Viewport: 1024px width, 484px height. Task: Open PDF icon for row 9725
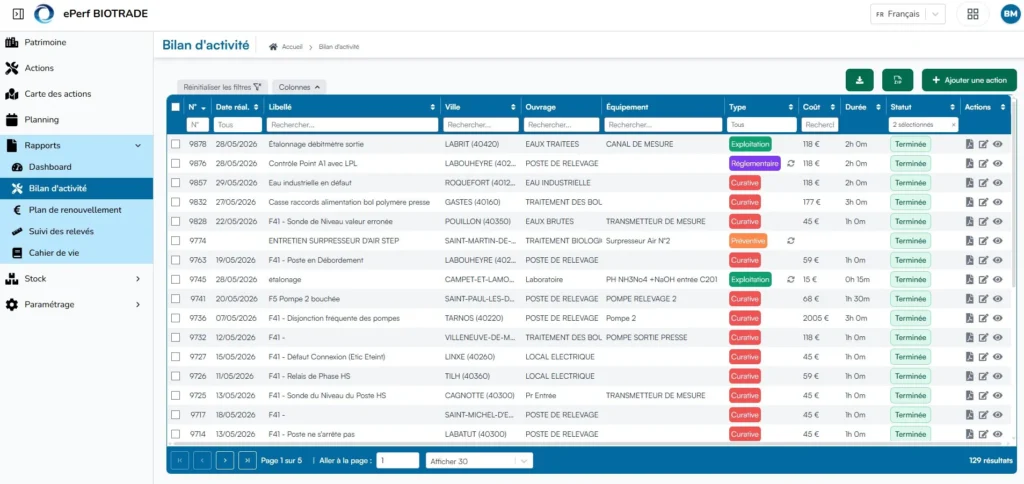[970, 396]
